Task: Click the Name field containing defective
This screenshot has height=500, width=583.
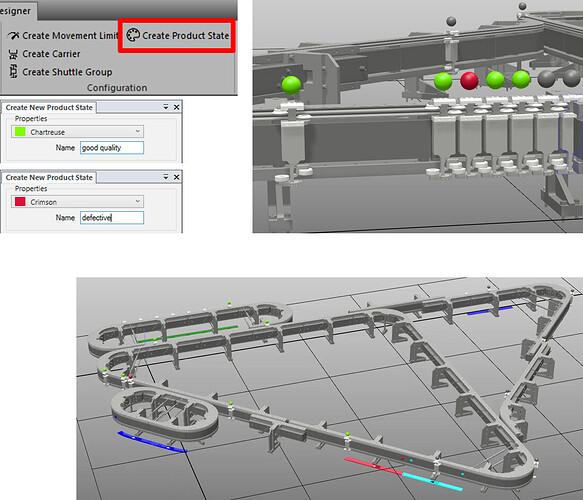Action: pos(112,217)
